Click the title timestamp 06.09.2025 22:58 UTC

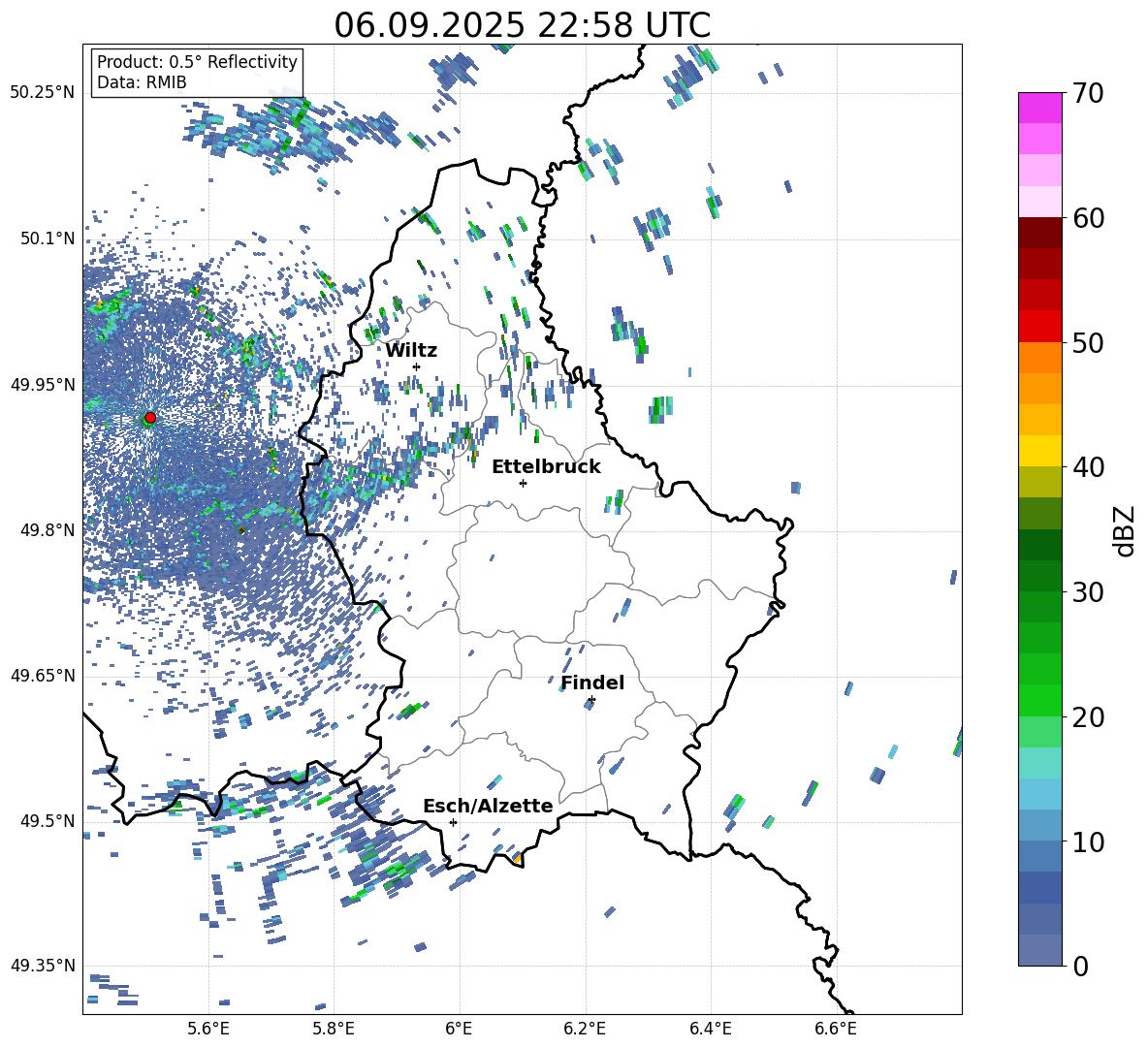pos(522,25)
